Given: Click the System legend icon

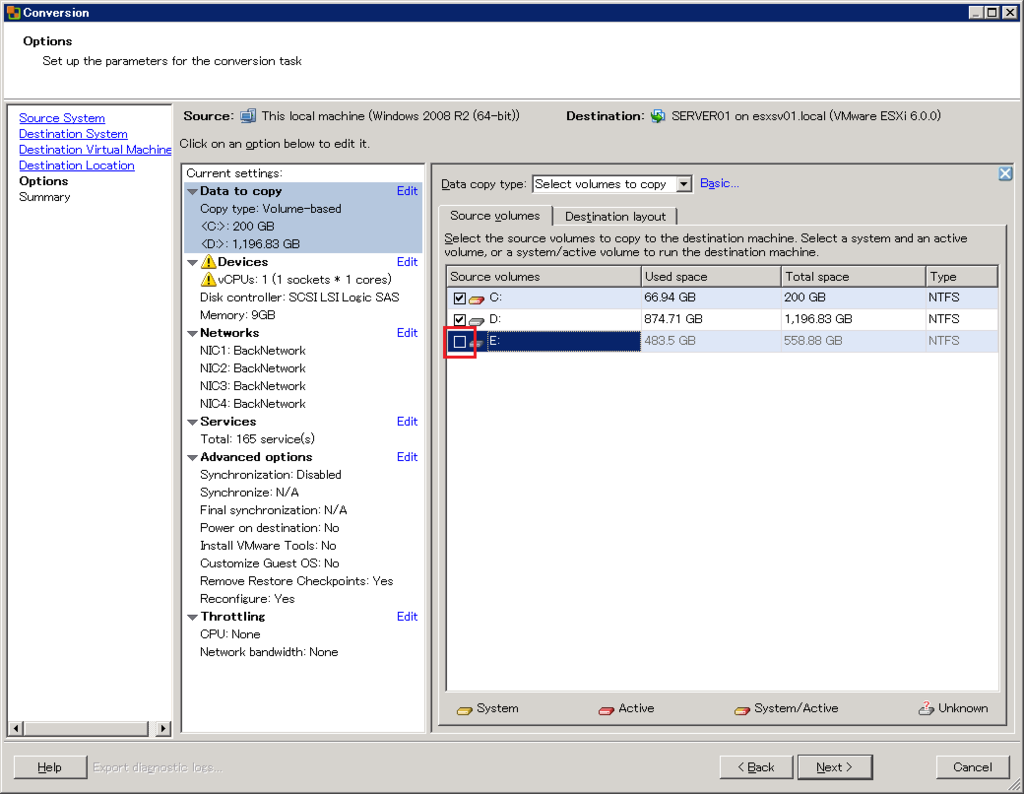Looking at the screenshot, I should click(x=464, y=710).
